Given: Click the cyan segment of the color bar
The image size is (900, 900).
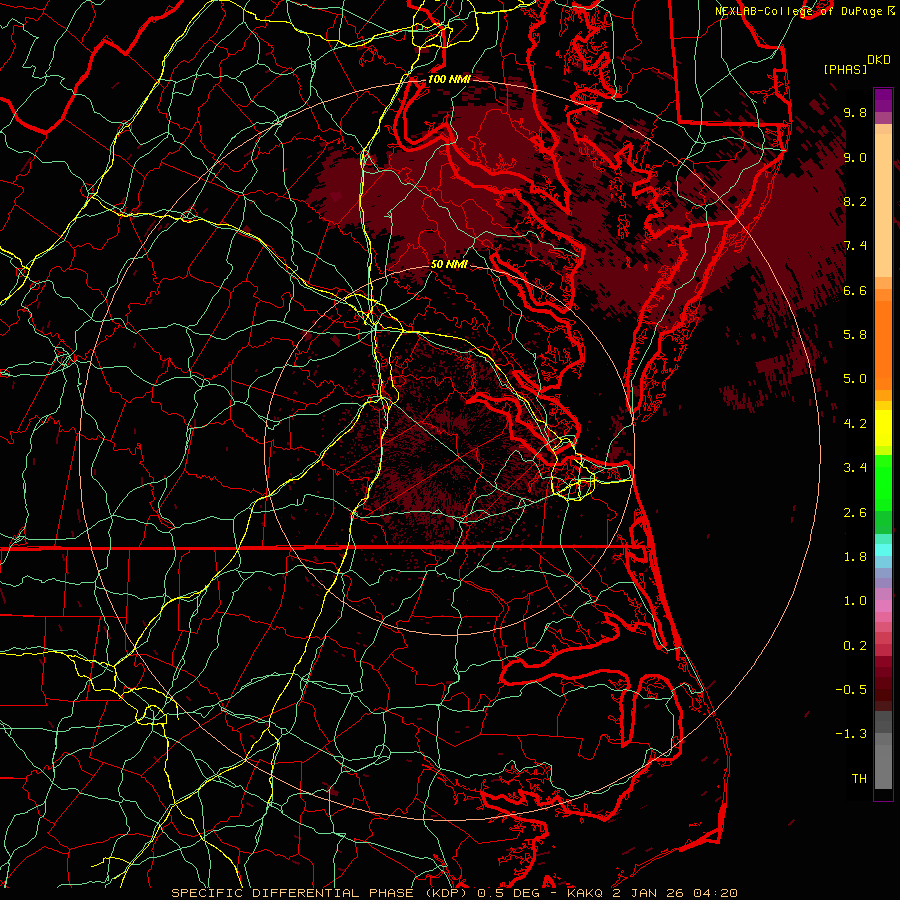Looking at the screenshot, I should coord(883,549).
